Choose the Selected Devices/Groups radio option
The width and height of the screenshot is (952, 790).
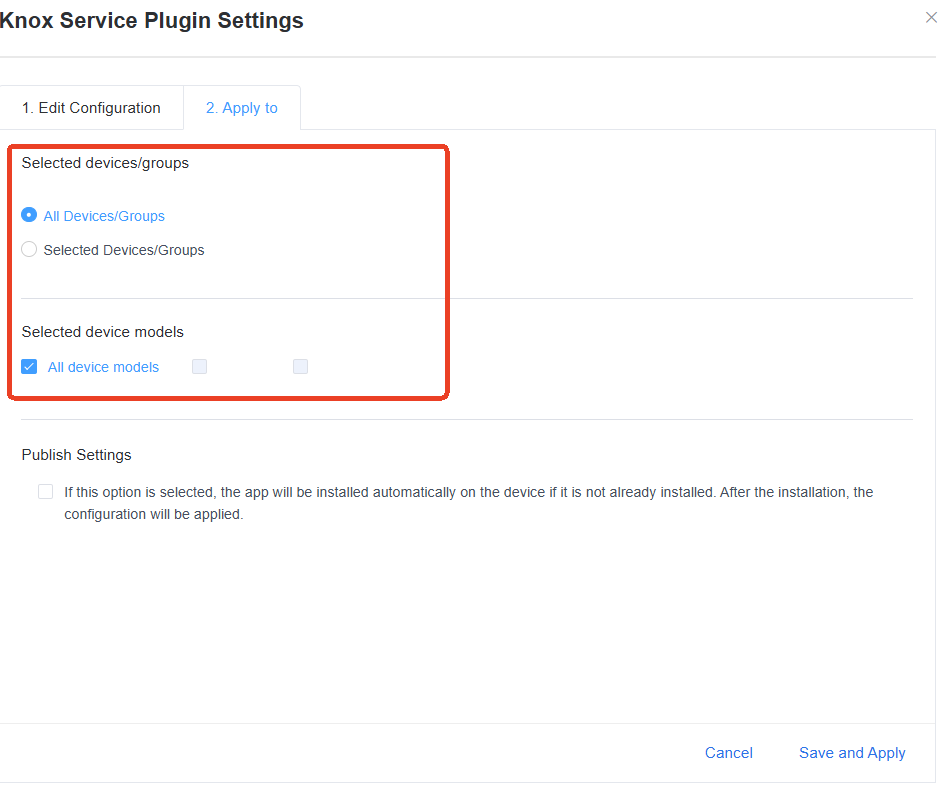[x=29, y=250]
